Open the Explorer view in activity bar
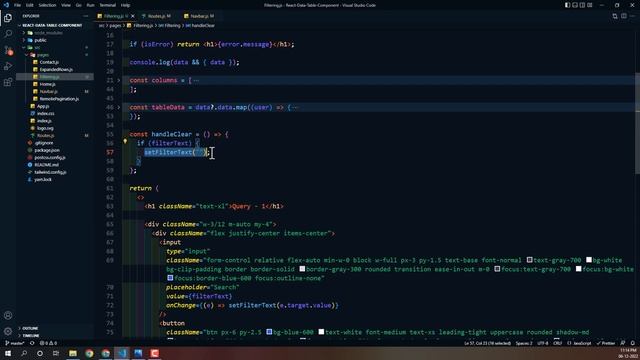The height and width of the screenshot is (360, 640). (8, 18)
